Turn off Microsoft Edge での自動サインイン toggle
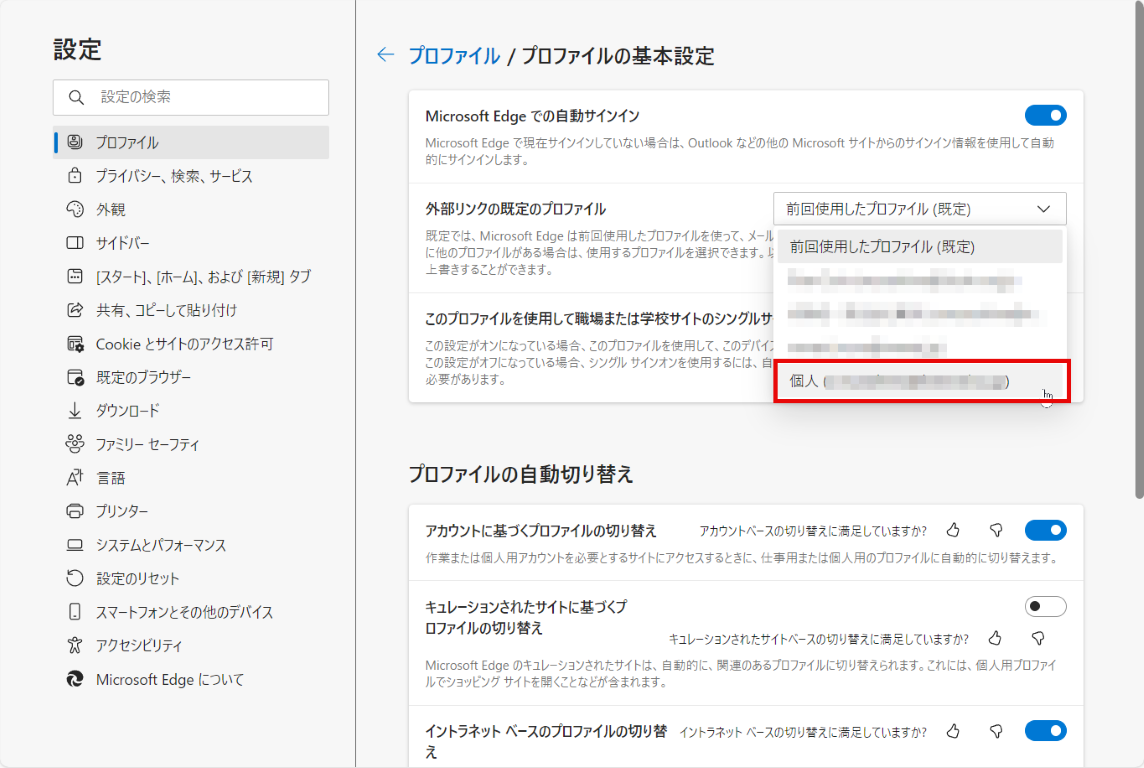 (1046, 115)
